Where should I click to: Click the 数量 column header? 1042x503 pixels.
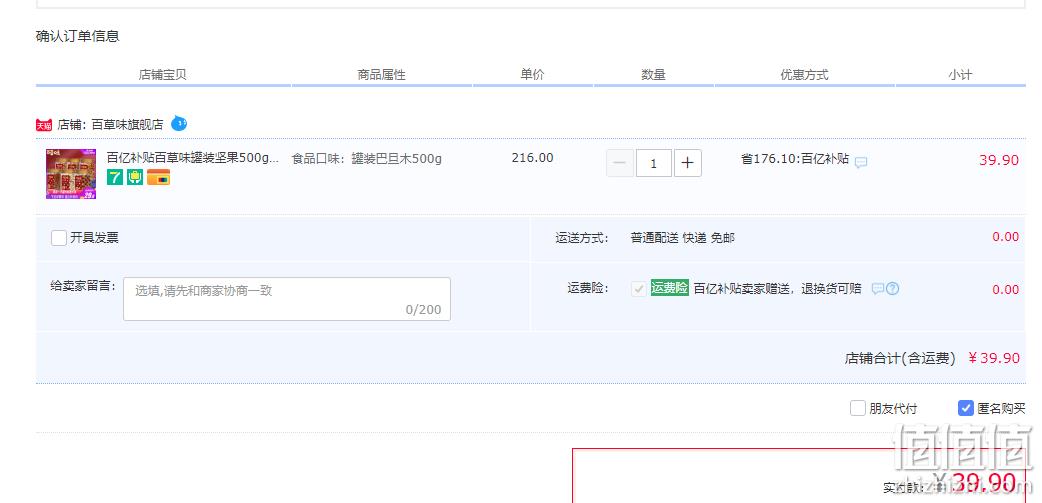653,75
